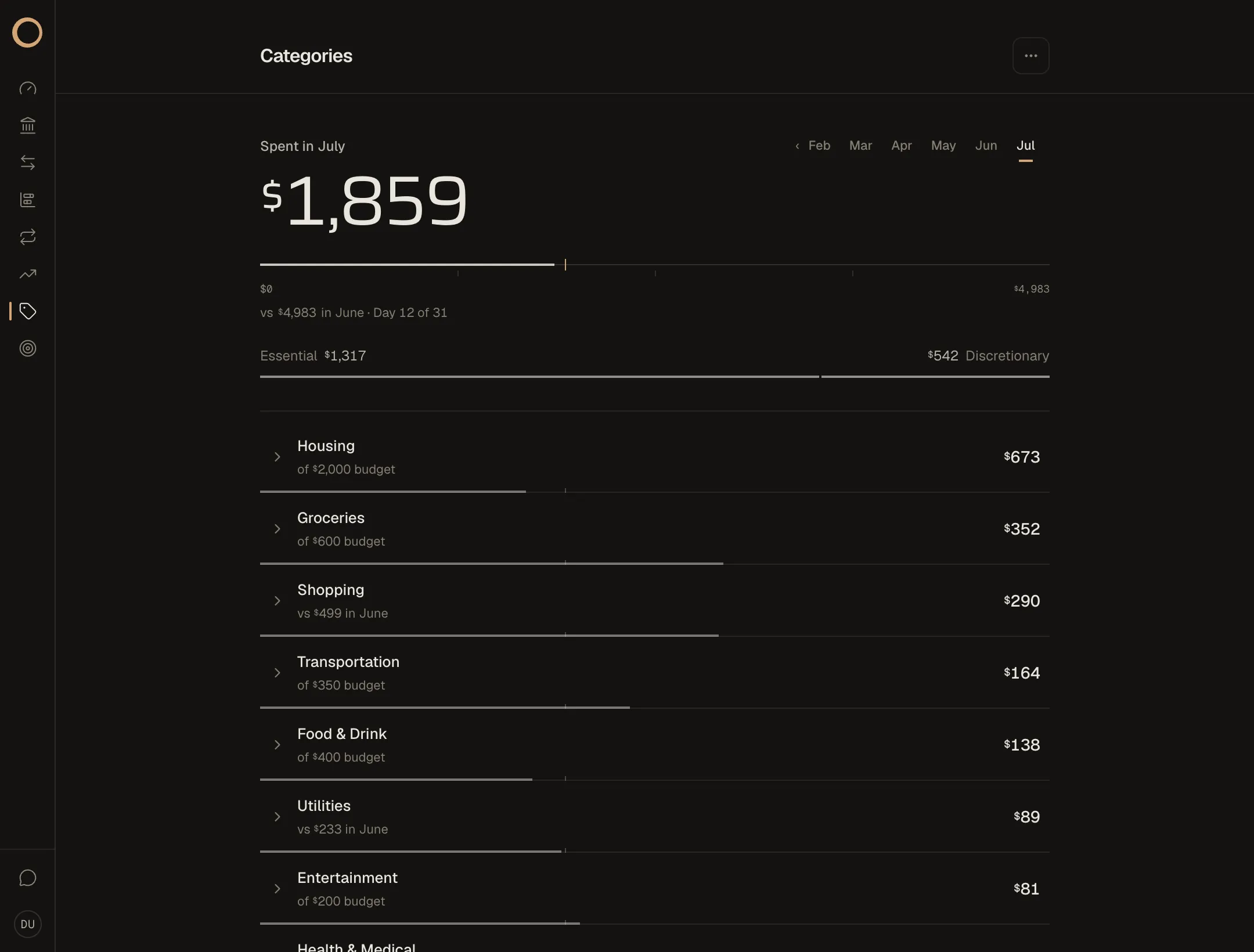1254x952 pixels.
Task: Expand the Transportation category chevron
Action: 278,673
